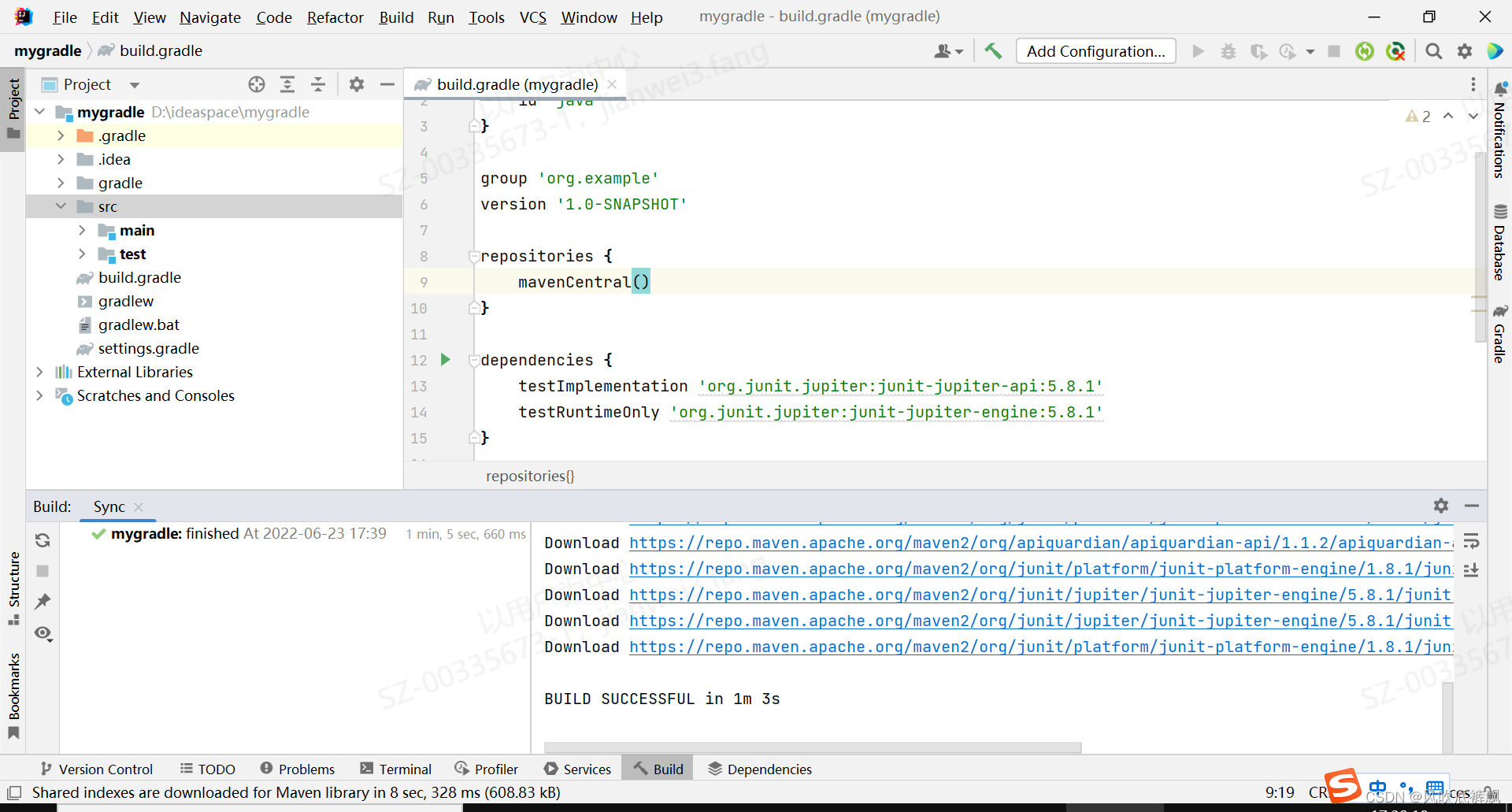
Task: Open the Dependencies tool window
Action: pos(760,769)
